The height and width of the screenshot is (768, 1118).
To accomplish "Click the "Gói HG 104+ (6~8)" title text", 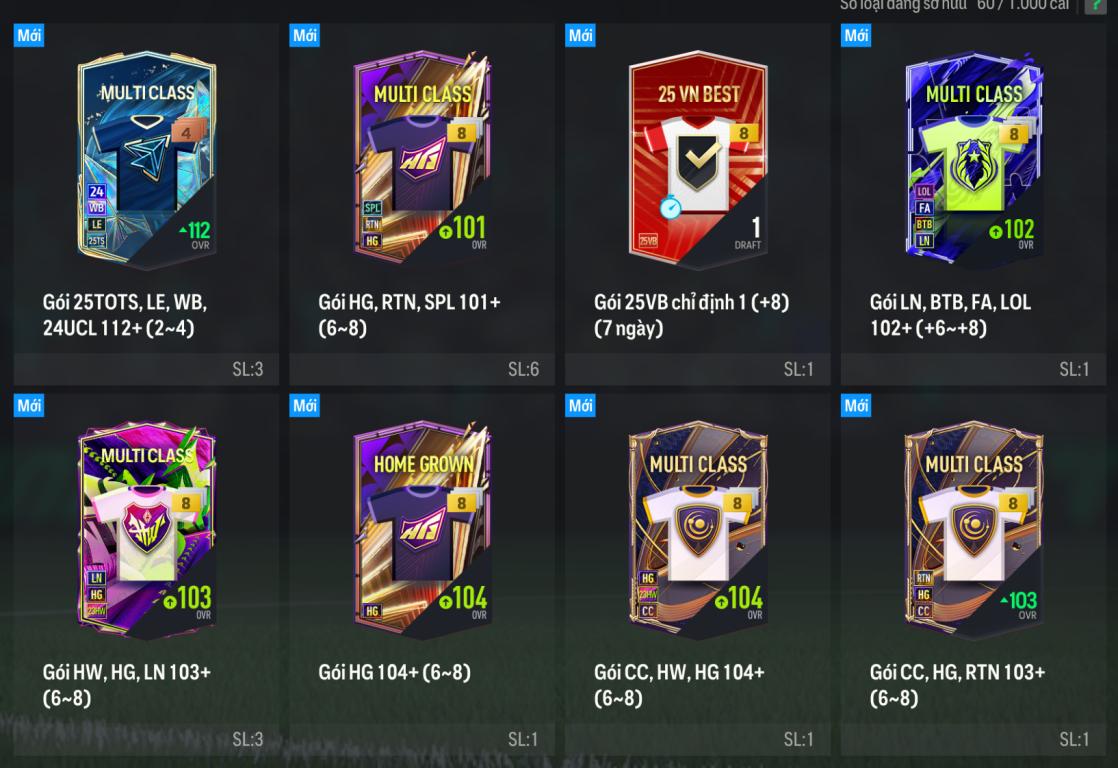I will 394,672.
